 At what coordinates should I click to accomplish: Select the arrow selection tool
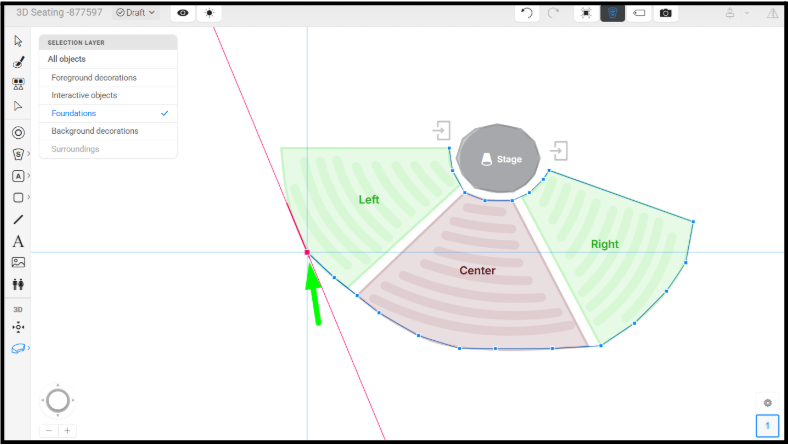pos(18,41)
